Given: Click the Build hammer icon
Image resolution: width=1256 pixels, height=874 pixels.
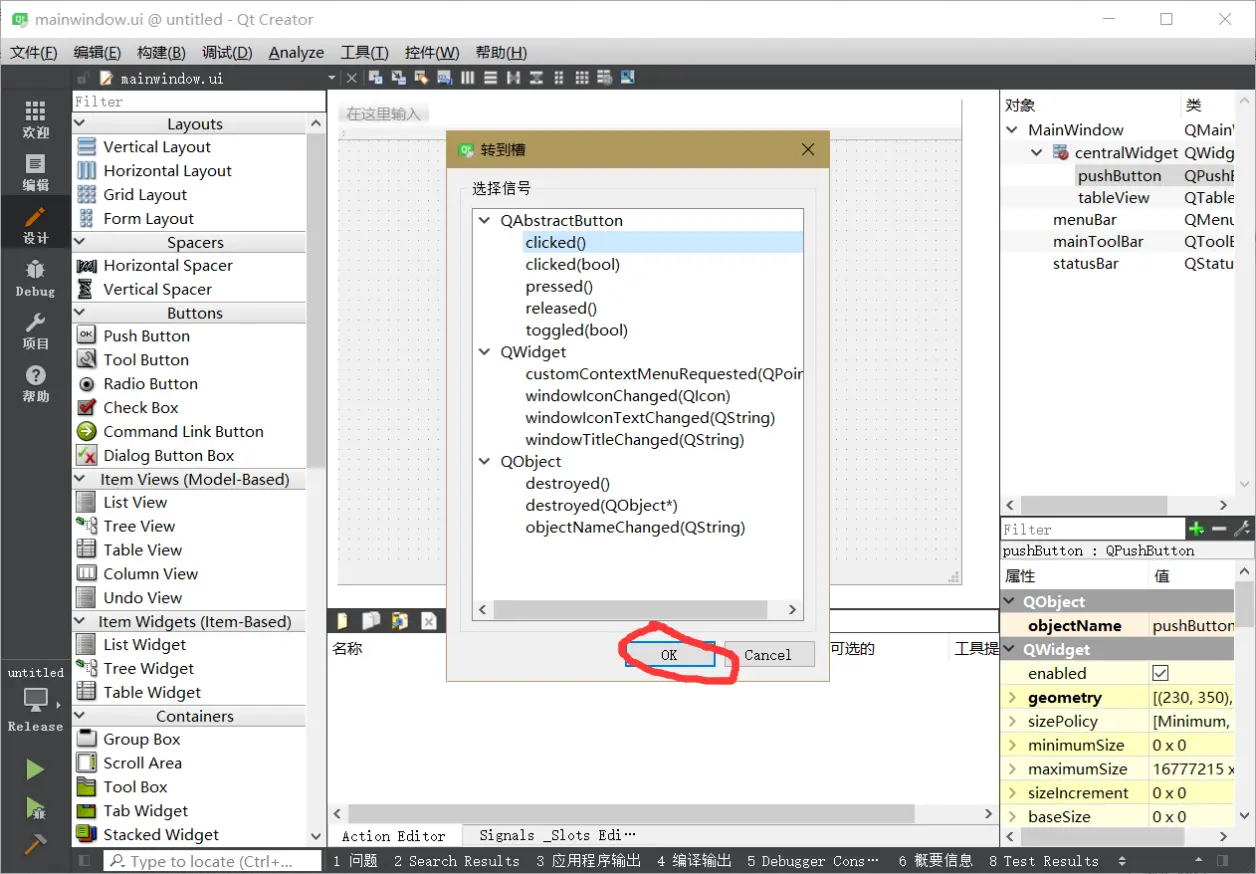Looking at the screenshot, I should coord(35,843).
